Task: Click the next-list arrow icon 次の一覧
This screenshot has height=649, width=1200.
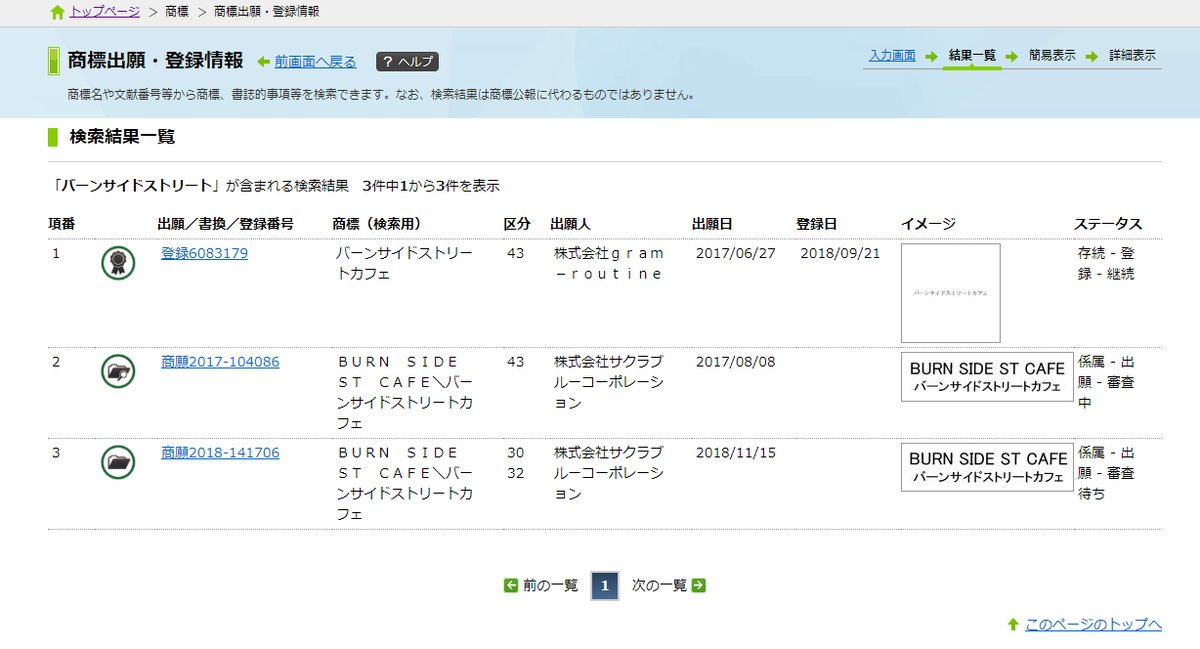Action: point(699,586)
